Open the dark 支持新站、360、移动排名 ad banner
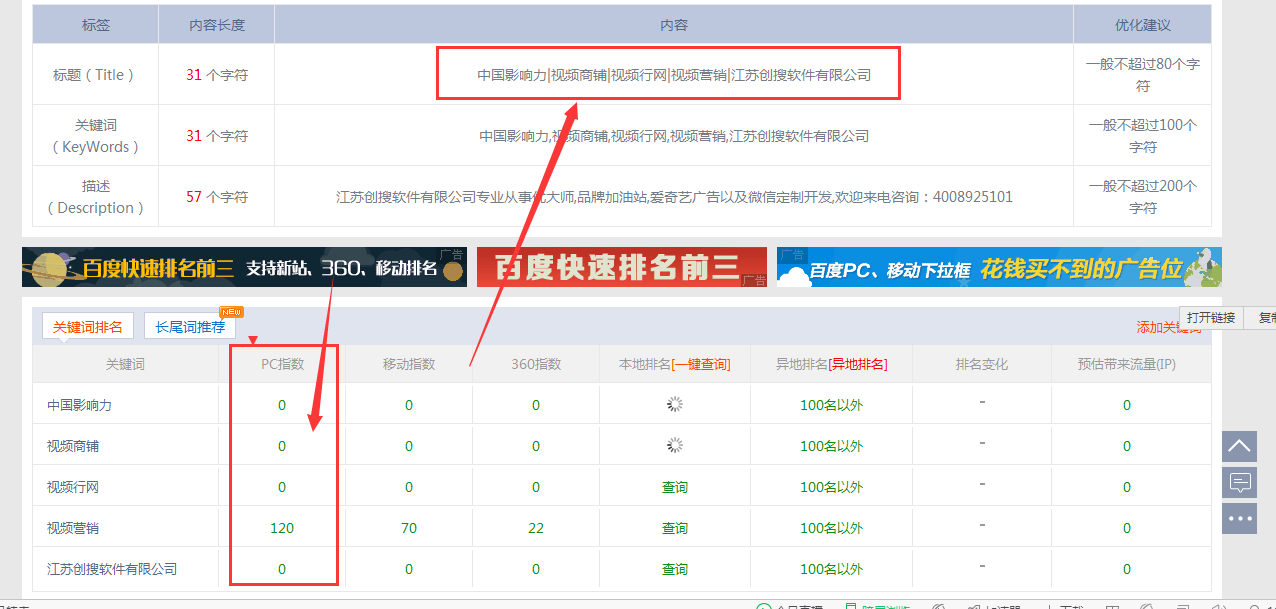The height and width of the screenshot is (609, 1276). tap(244, 267)
